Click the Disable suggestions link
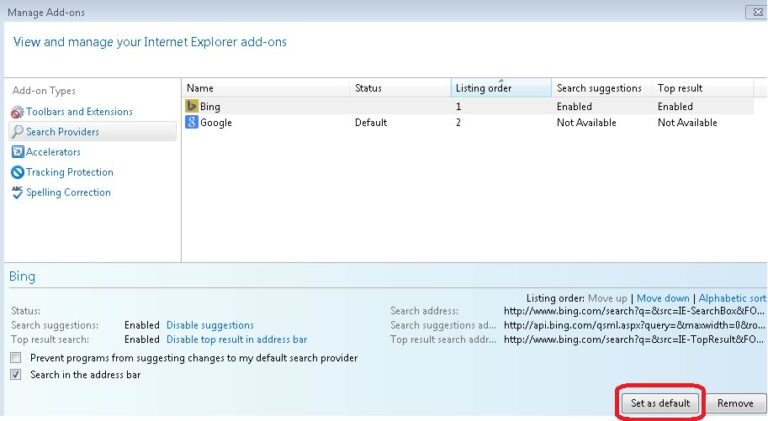Screen dimensions: 768x421 pyautogui.click(x=210, y=325)
